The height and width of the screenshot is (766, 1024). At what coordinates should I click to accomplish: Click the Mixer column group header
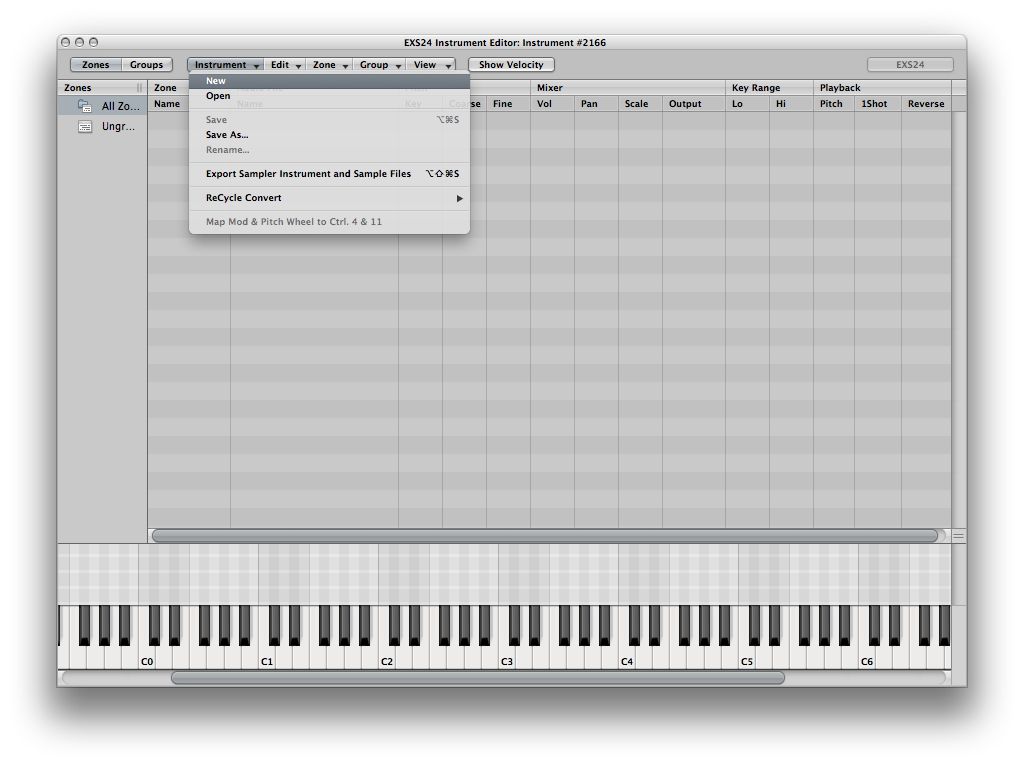[x=628, y=88]
